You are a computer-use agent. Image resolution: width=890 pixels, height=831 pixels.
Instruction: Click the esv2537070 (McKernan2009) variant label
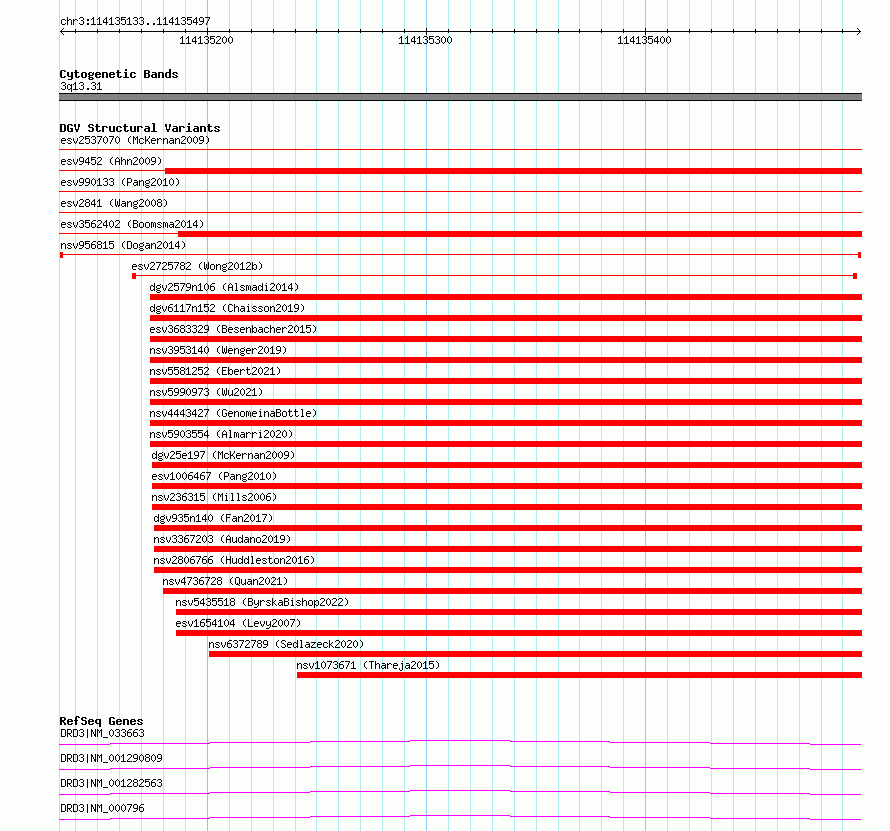tap(135, 140)
